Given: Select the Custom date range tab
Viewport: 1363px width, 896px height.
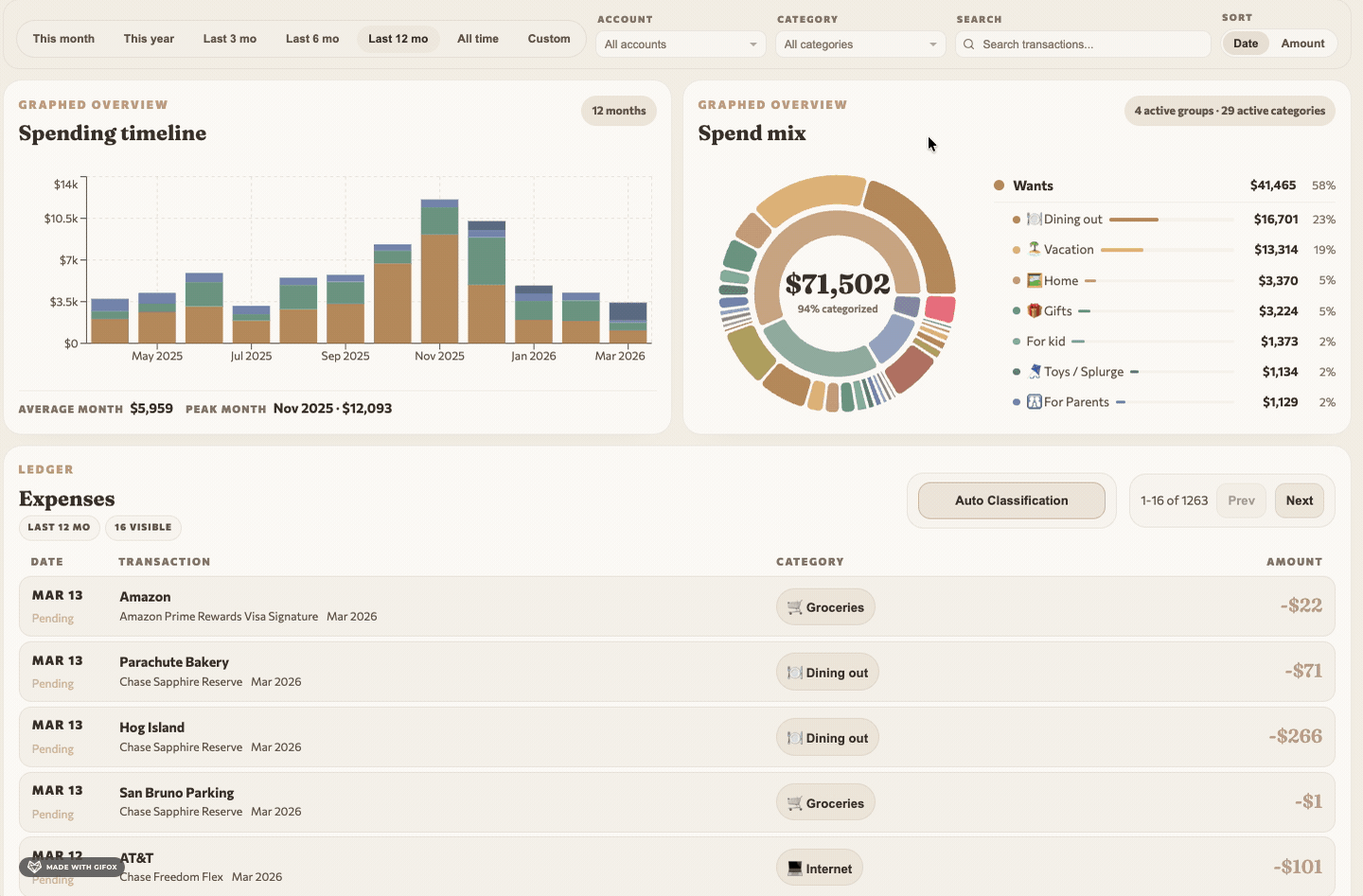Looking at the screenshot, I should click(549, 39).
